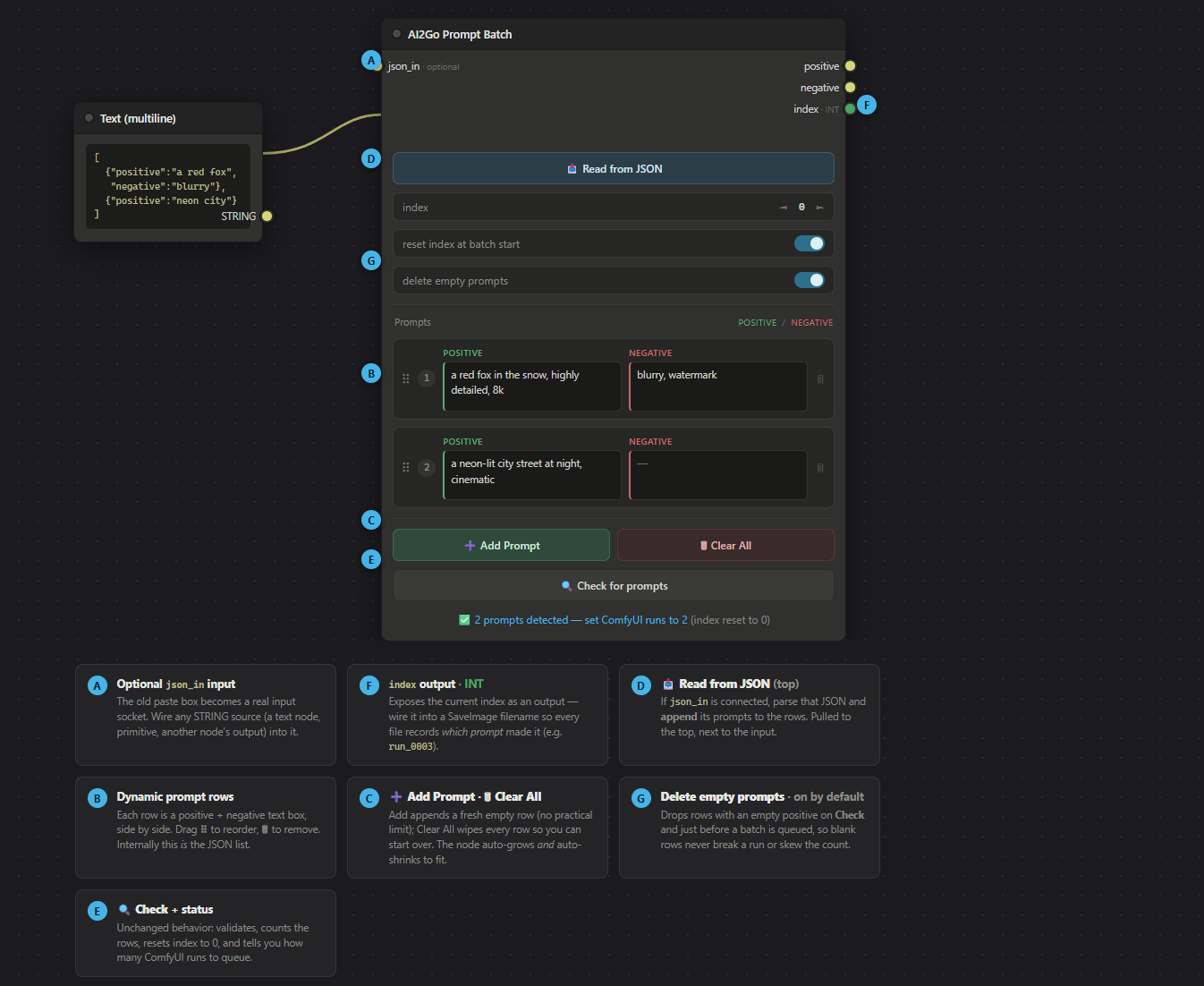Click the 'Dynamic prompt rows' legend heading

(175, 797)
